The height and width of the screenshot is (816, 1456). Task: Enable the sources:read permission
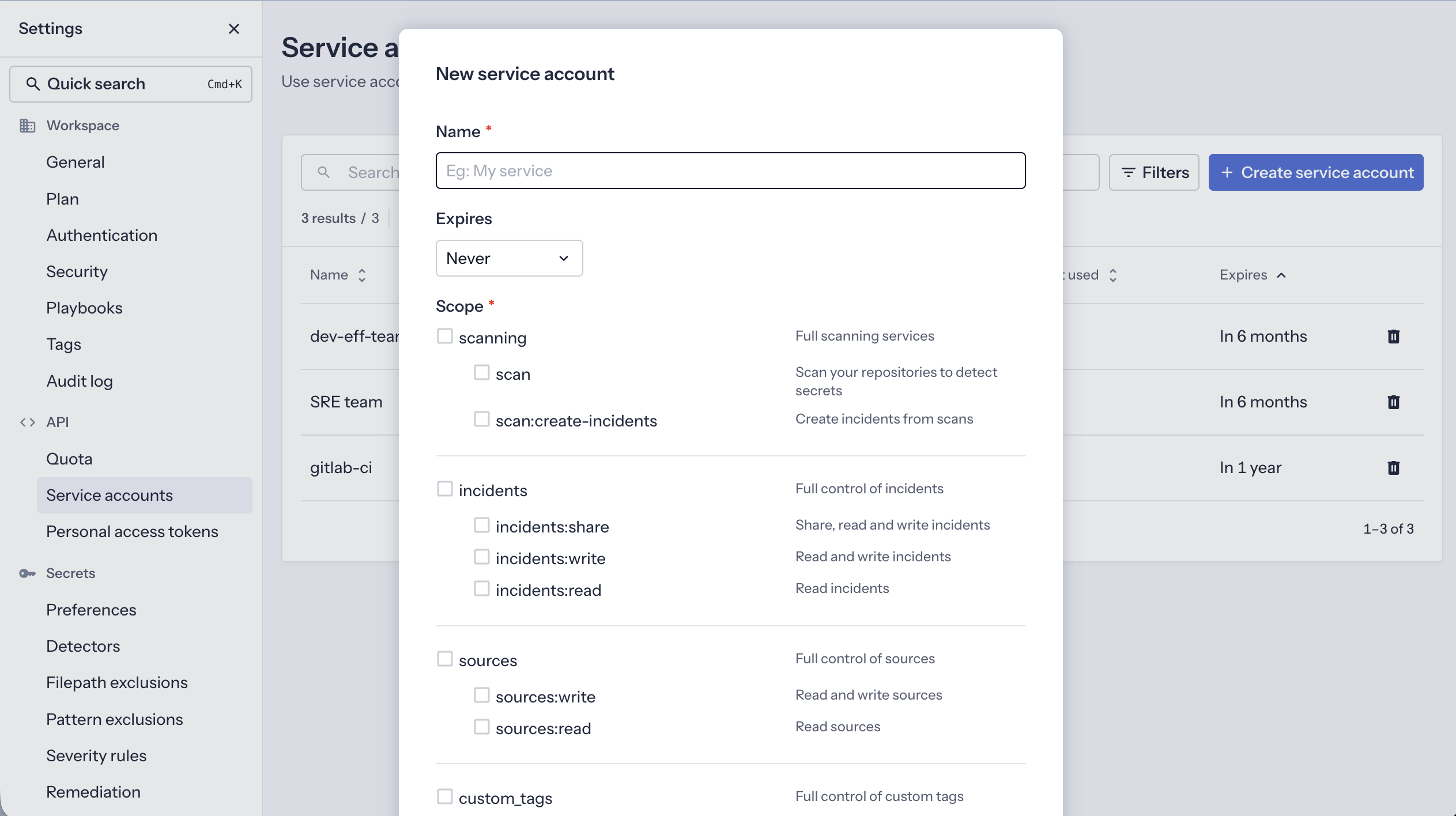[482, 727]
